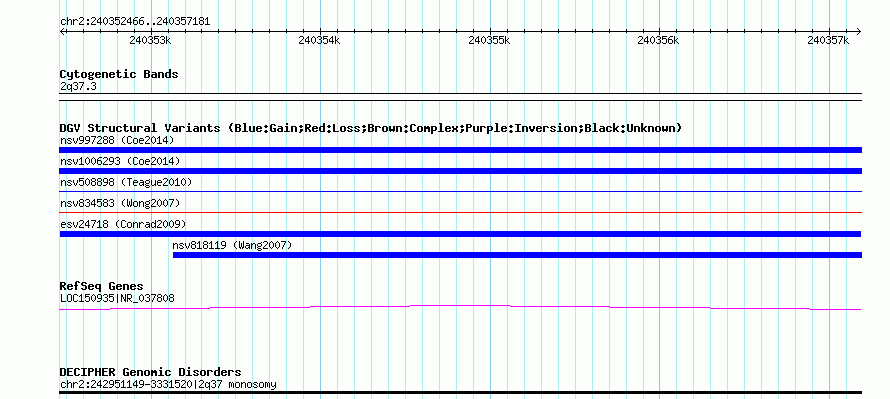Click the esv24718 (Conrad2009) variant label
890x399 pixels.
pos(123,224)
